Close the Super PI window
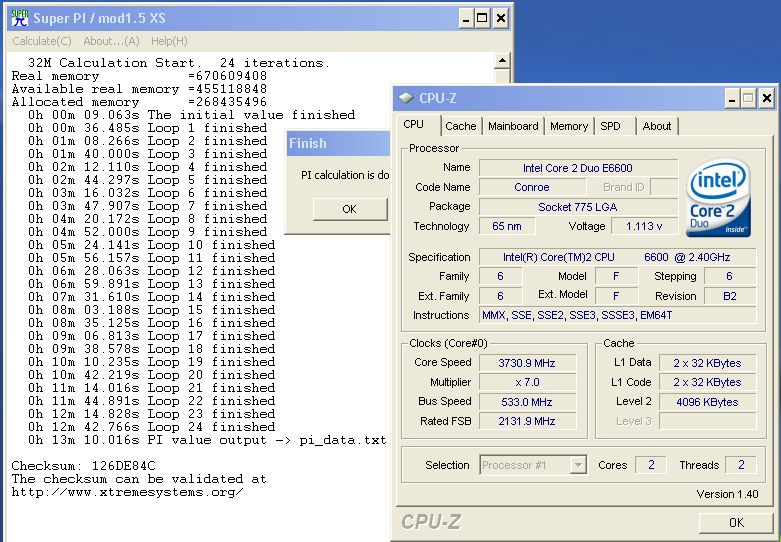This screenshot has height=542, width=781. 501,19
